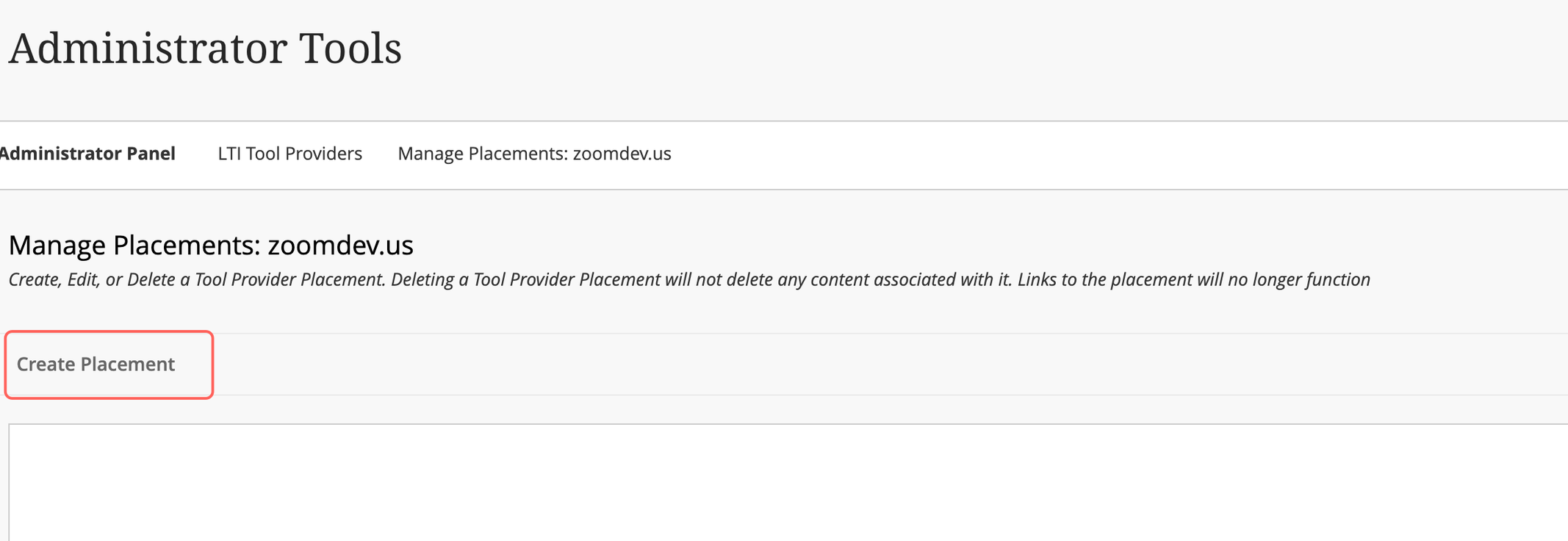The height and width of the screenshot is (541, 1568).
Task: Click the action bar beside Create Placement
Action: [889, 365]
